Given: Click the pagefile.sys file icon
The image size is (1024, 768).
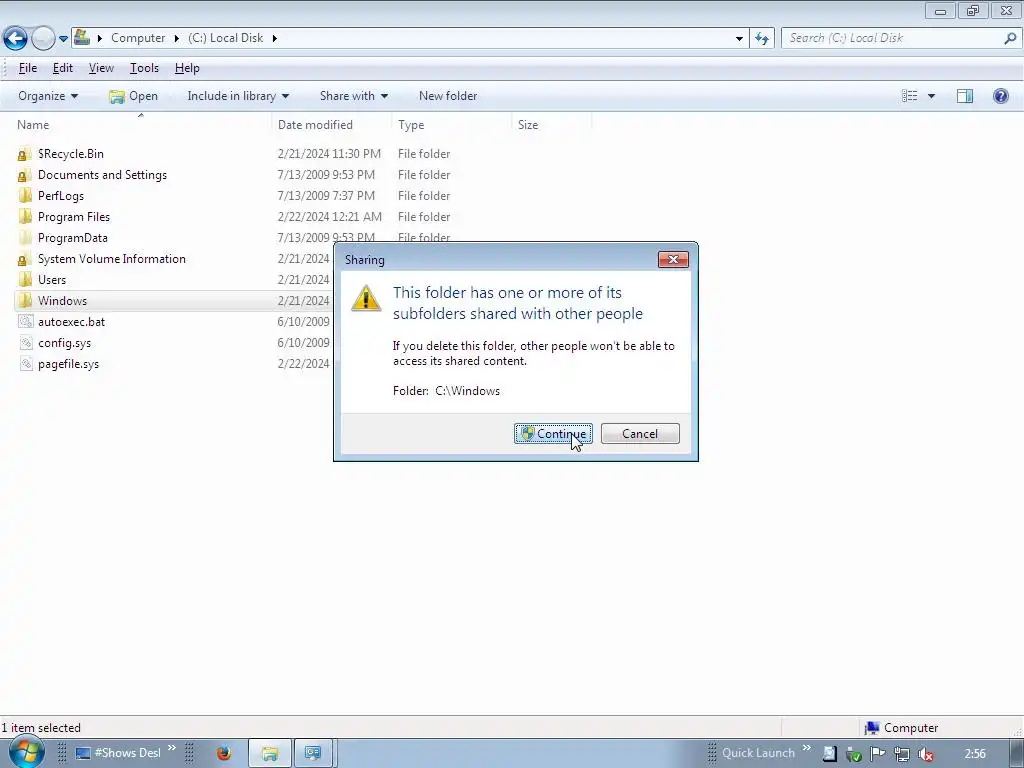Looking at the screenshot, I should tap(25, 364).
